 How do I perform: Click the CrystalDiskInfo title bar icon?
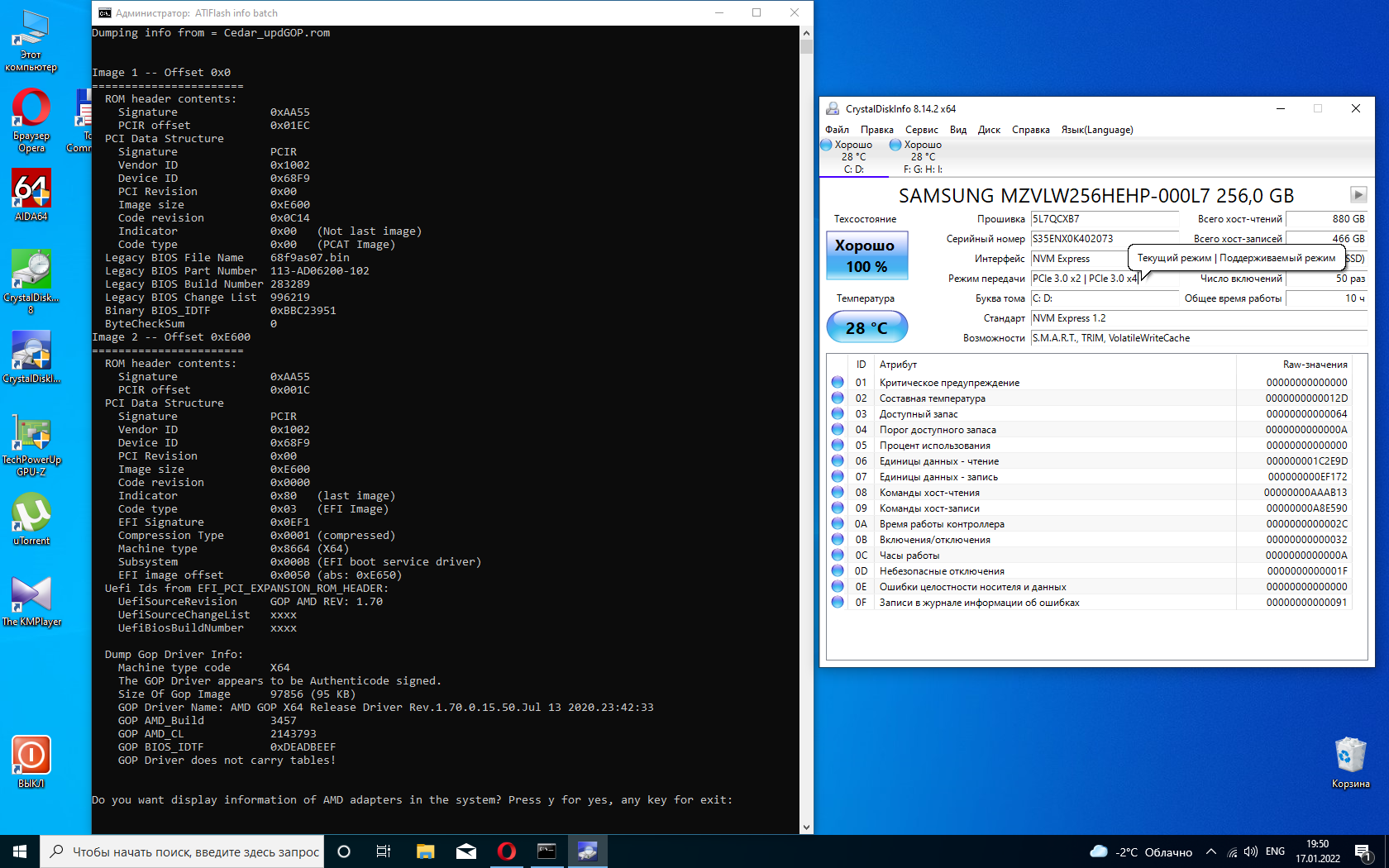coord(832,108)
